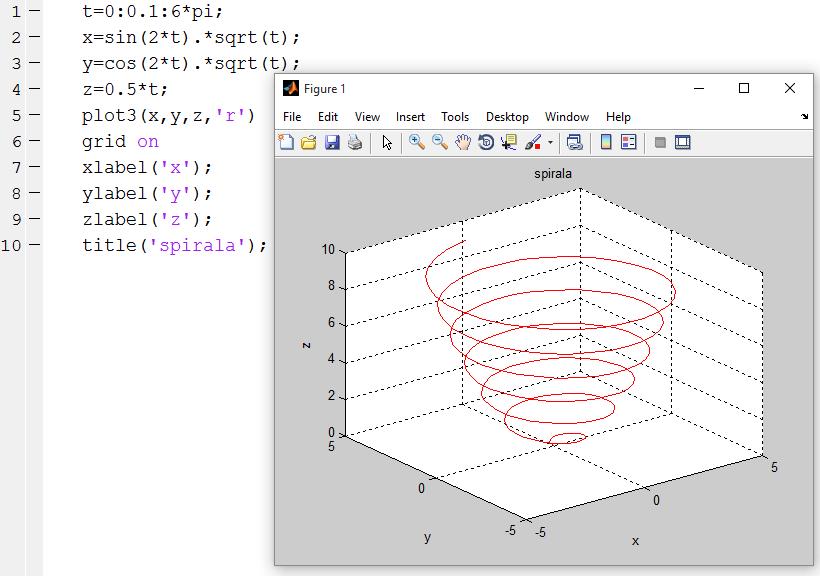The height and width of the screenshot is (576, 820).
Task: Maximize the Figure 1 window
Action: pos(744,88)
